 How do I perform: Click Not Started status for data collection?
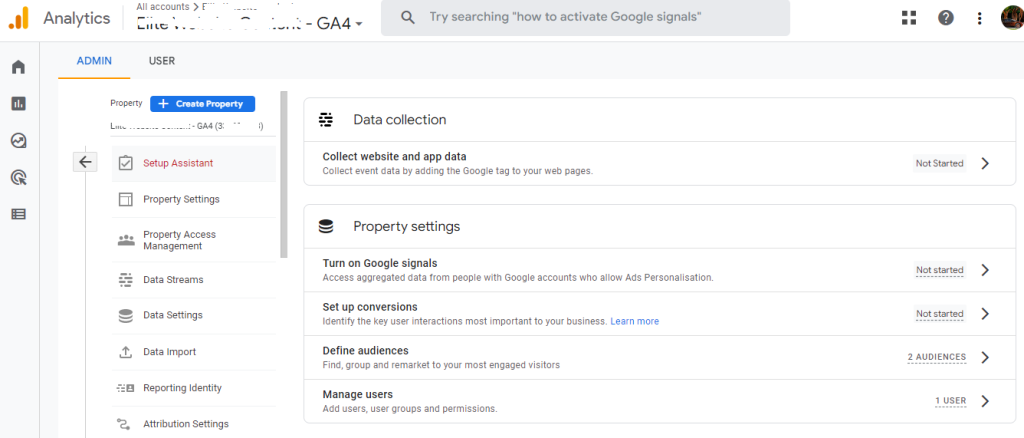(x=939, y=163)
